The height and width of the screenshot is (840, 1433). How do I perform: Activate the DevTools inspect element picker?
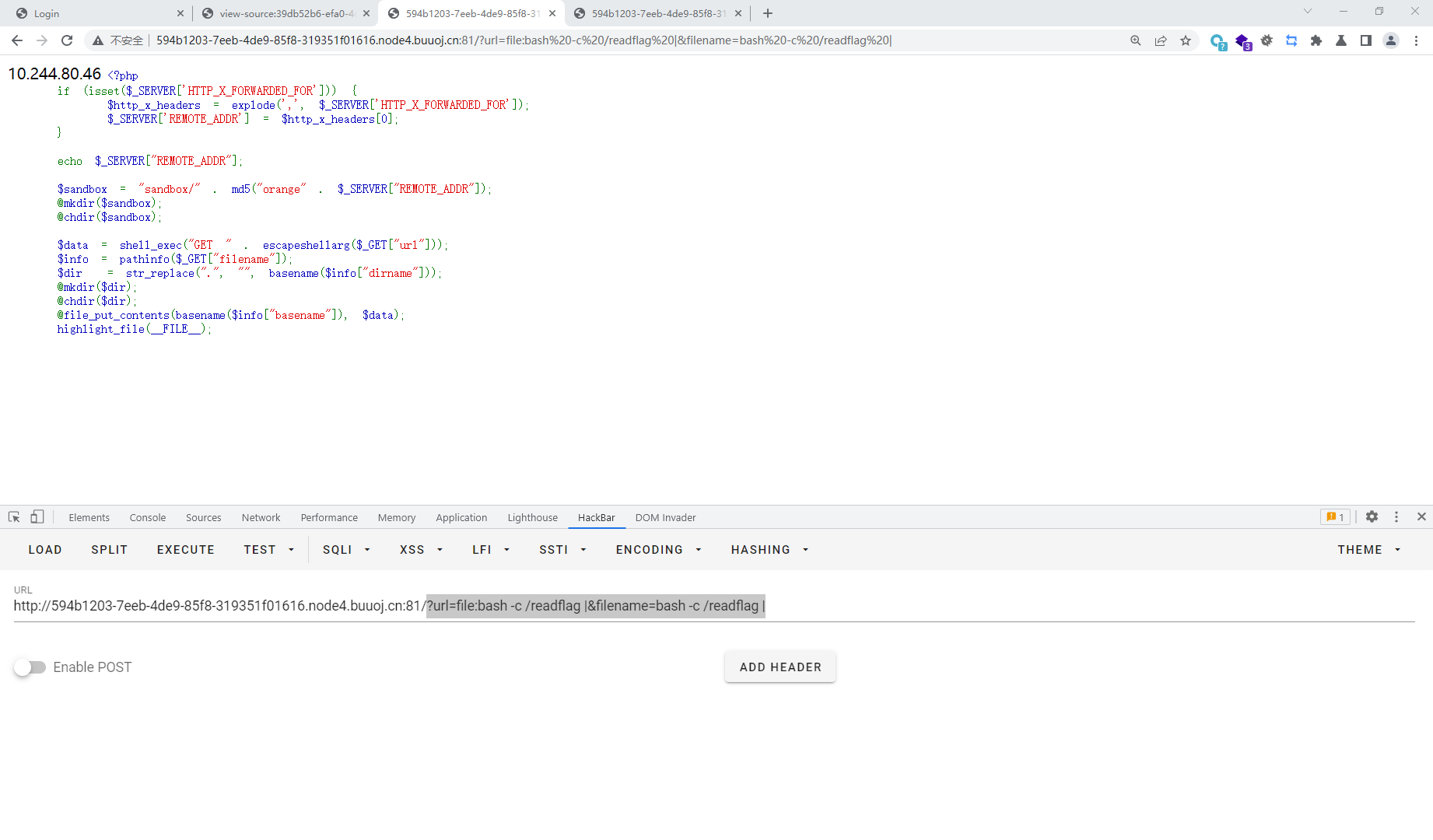point(14,517)
